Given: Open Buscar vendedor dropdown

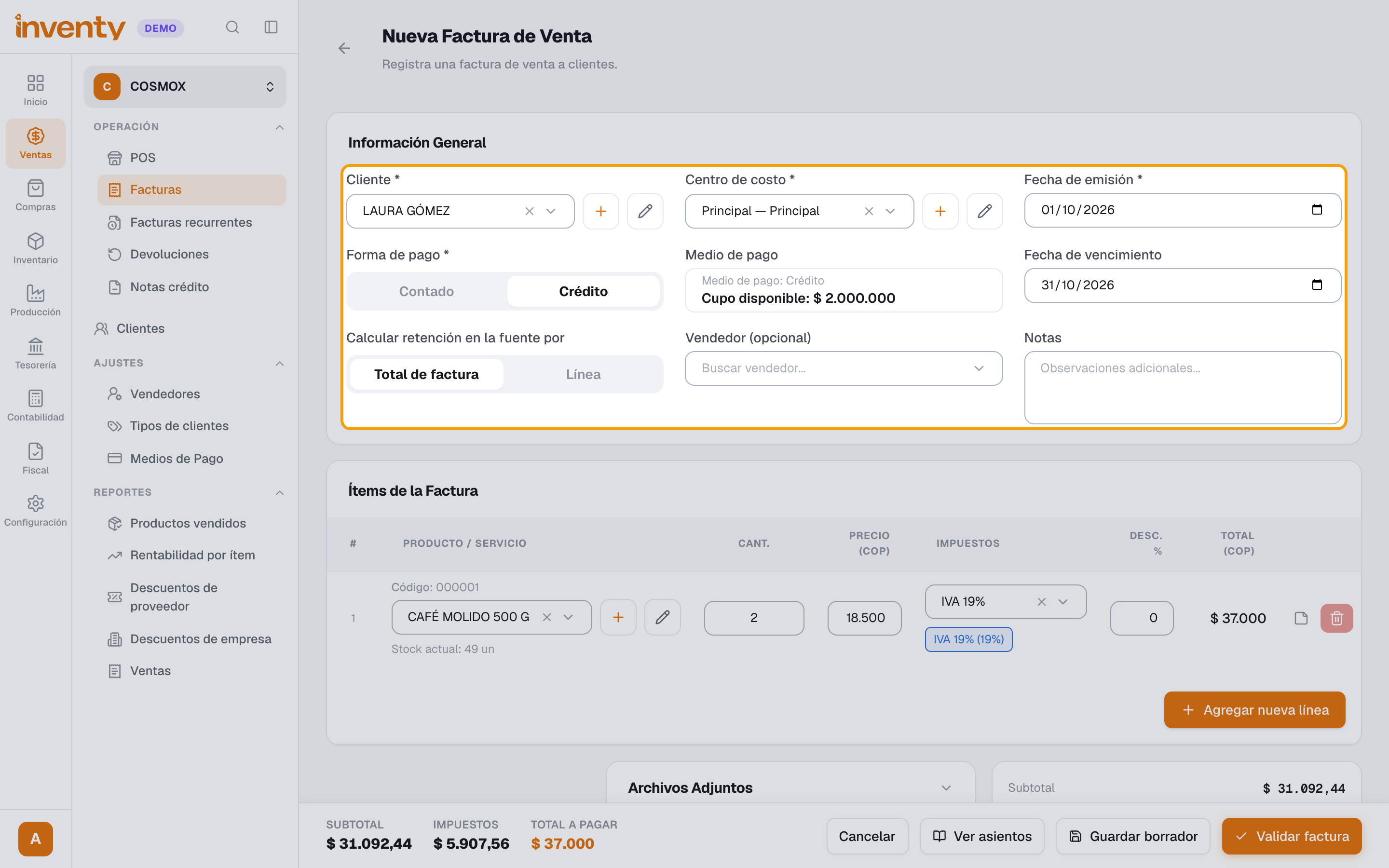Looking at the screenshot, I should pyautogui.click(x=844, y=368).
